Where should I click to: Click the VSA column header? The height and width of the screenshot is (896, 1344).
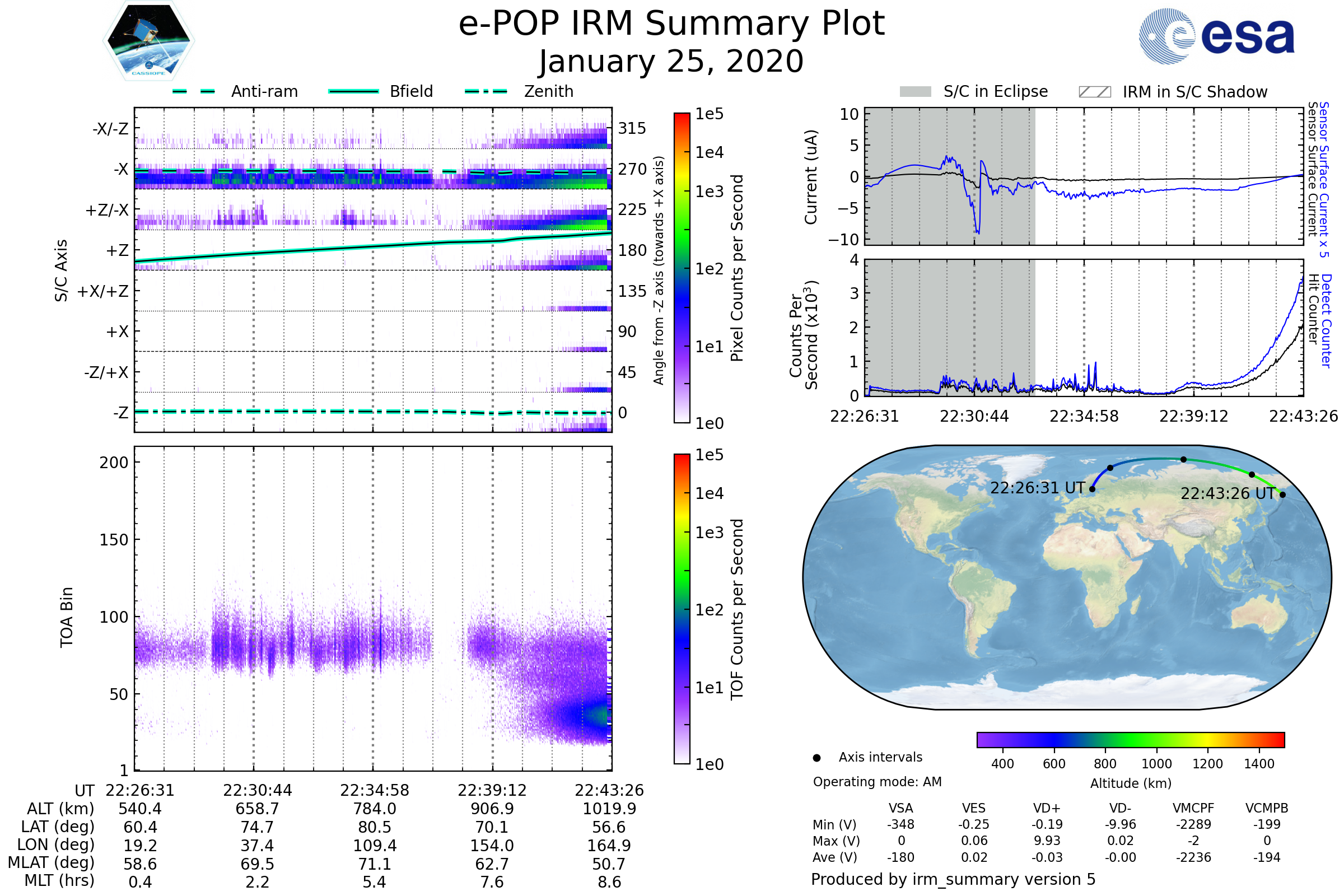[900, 808]
